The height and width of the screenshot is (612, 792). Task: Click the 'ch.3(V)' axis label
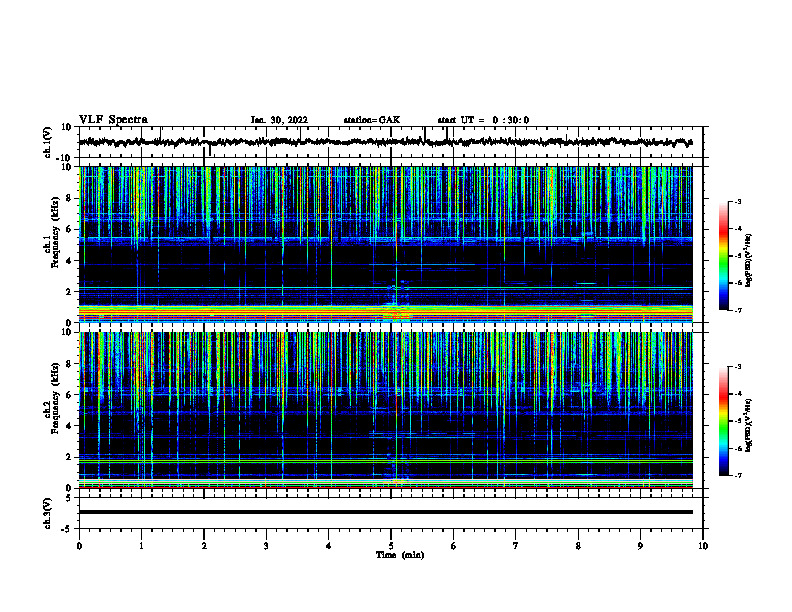[48, 513]
